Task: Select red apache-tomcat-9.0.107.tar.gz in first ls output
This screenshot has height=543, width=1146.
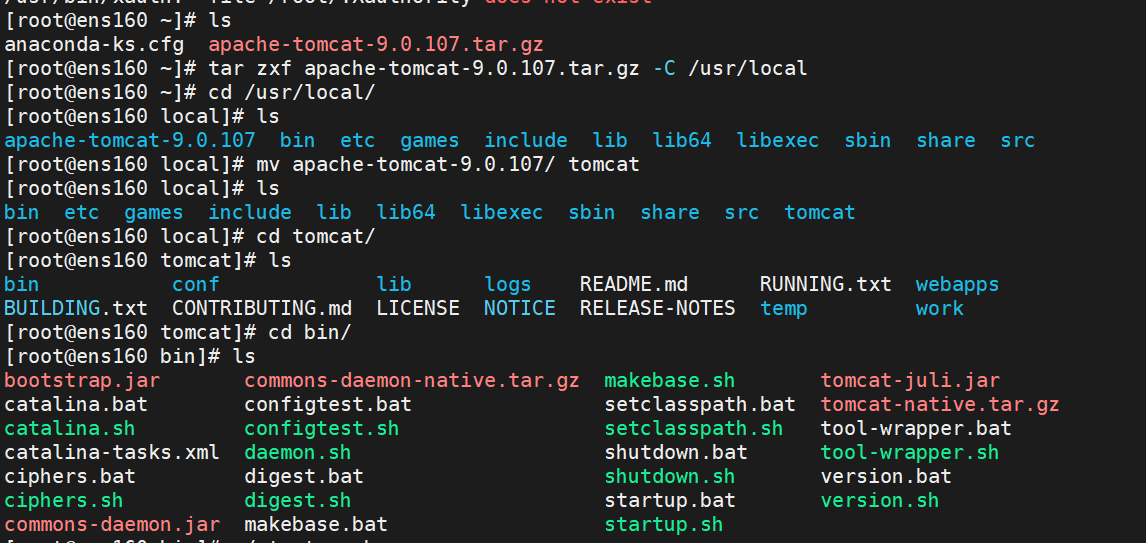Action: 376,45
